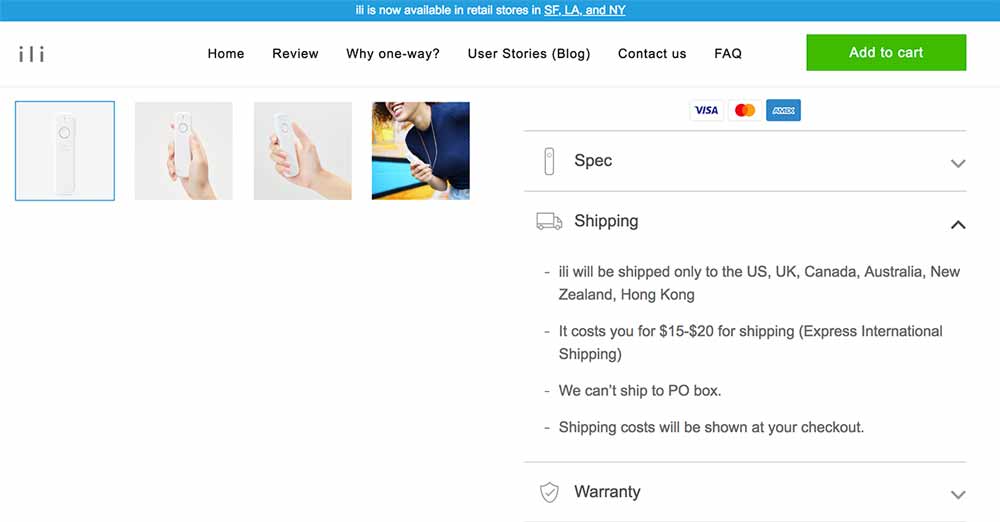This screenshot has height=522, width=1000.
Task: Select the smiling woman lifestyle thumbnail
Action: [421, 151]
